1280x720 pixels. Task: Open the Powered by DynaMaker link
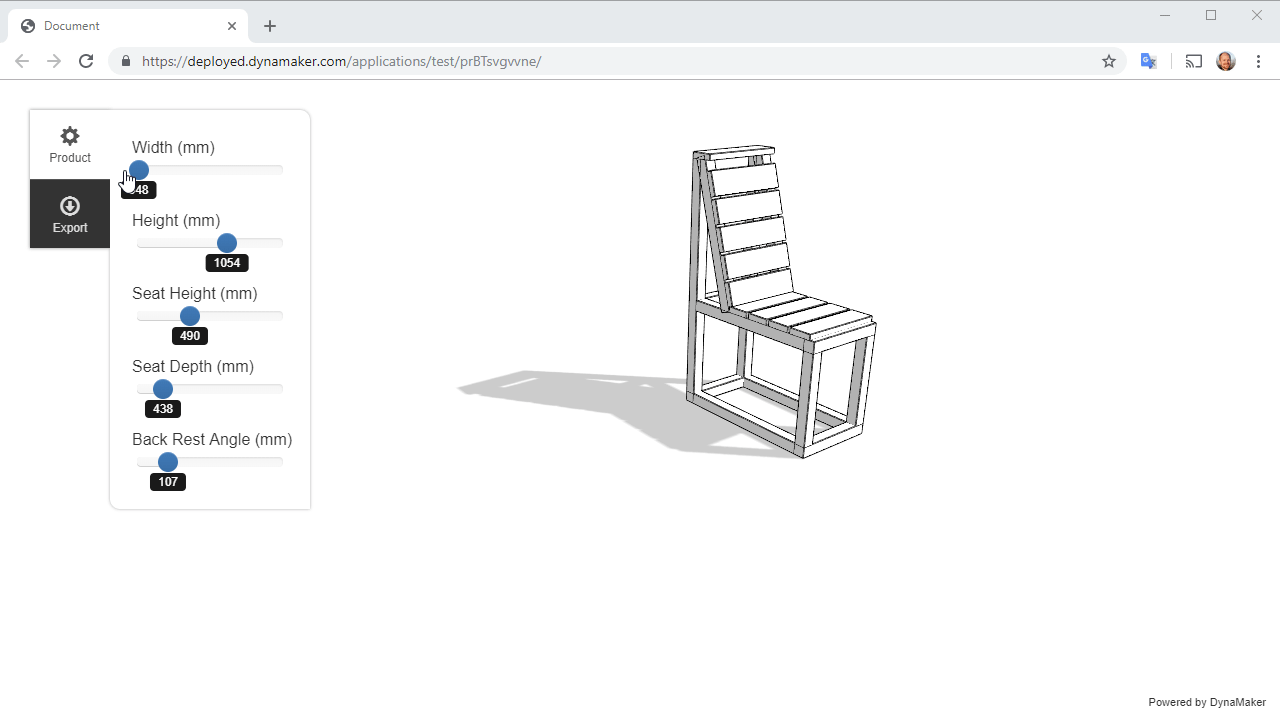tap(1207, 702)
